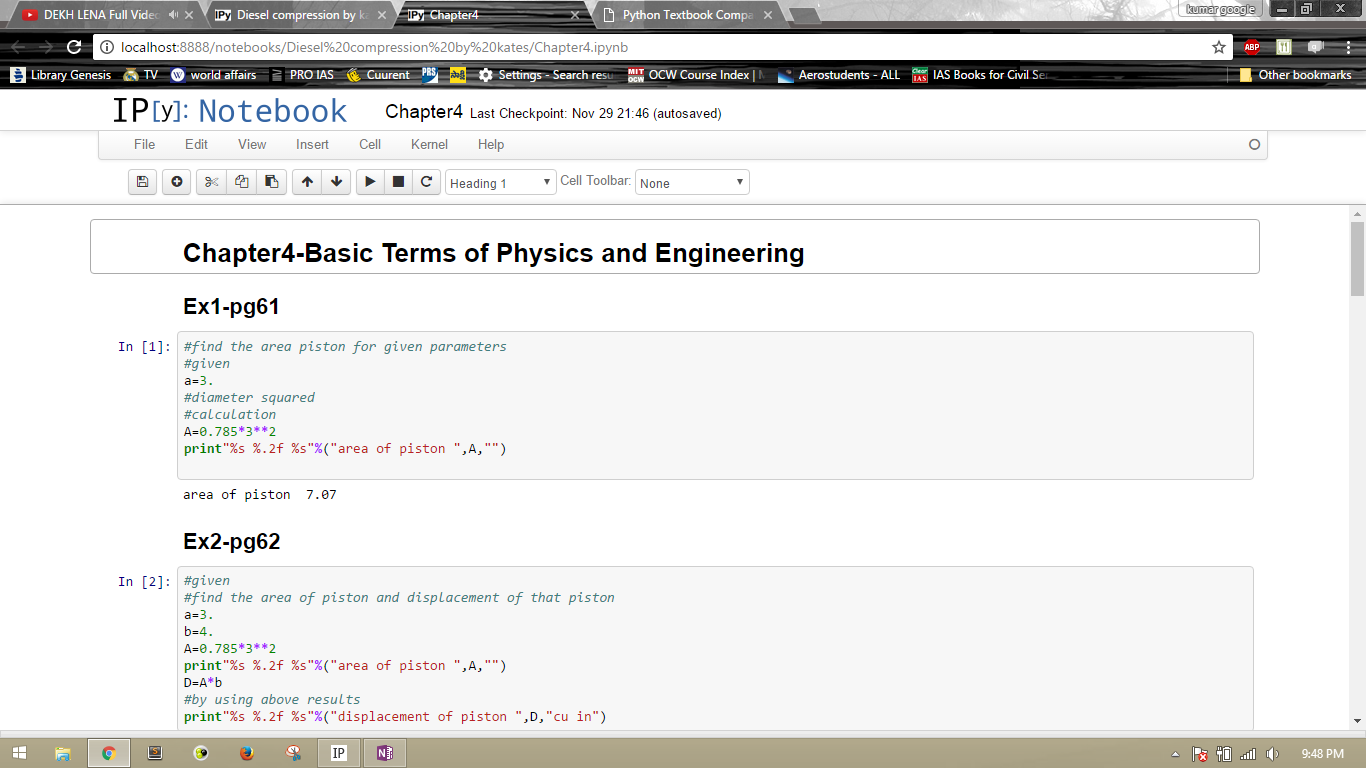Move selected cell up with arrow icon
This screenshot has width=1366, height=768.
pyautogui.click(x=307, y=182)
